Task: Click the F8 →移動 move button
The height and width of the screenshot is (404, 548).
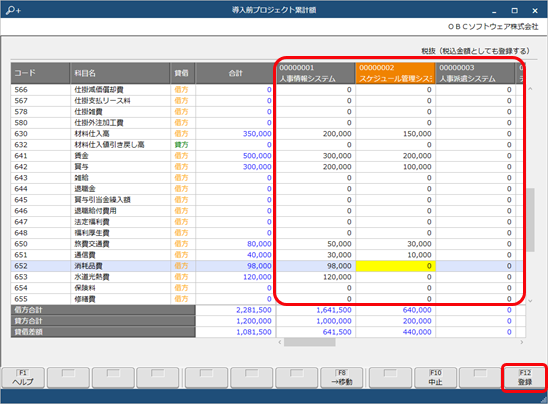Action: coord(342,377)
